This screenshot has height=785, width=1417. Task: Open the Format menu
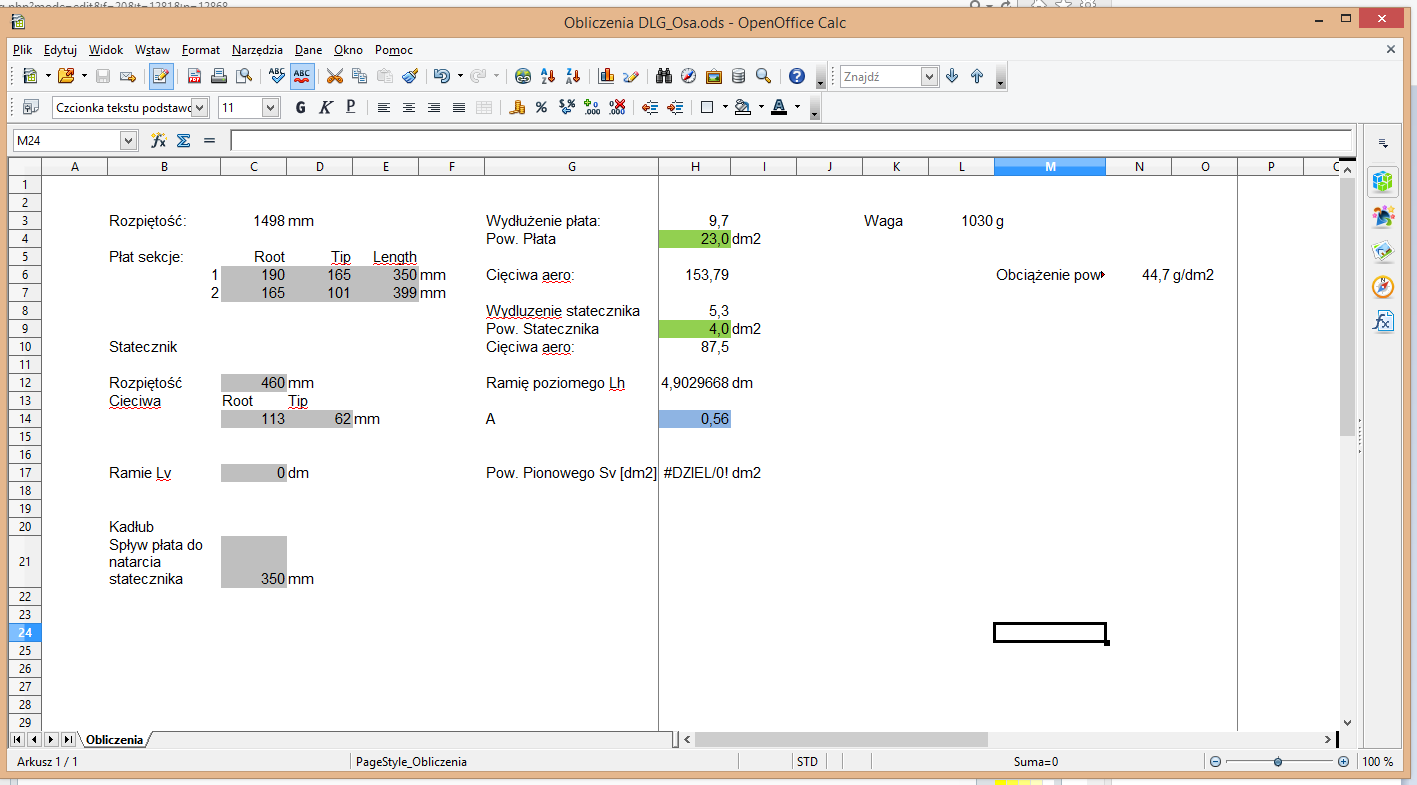[x=200, y=50]
